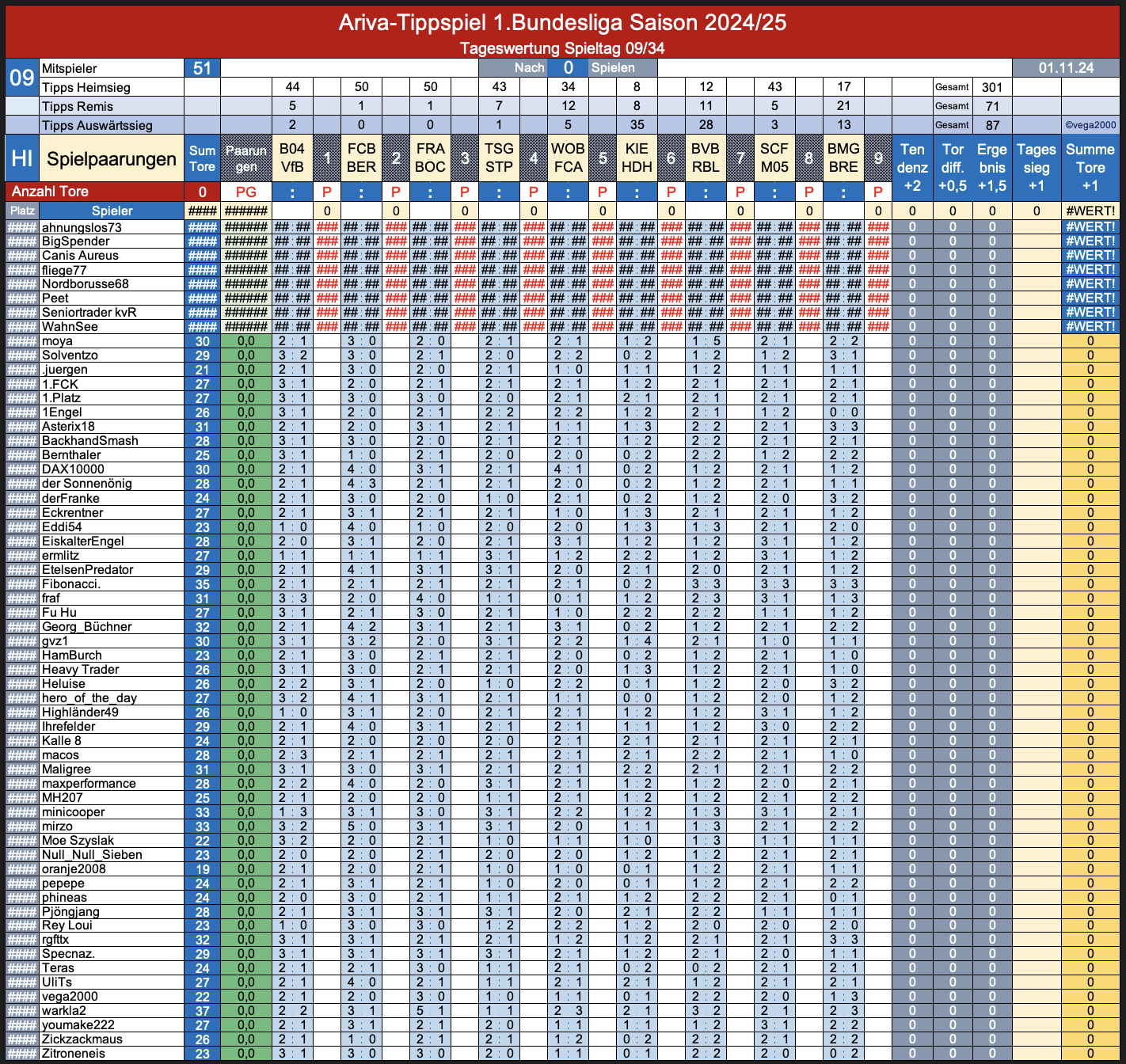Select the 'Tor diff. +0,5' column header
This screenshot has width=1126, height=1064.
pyautogui.click(x=953, y=168)
